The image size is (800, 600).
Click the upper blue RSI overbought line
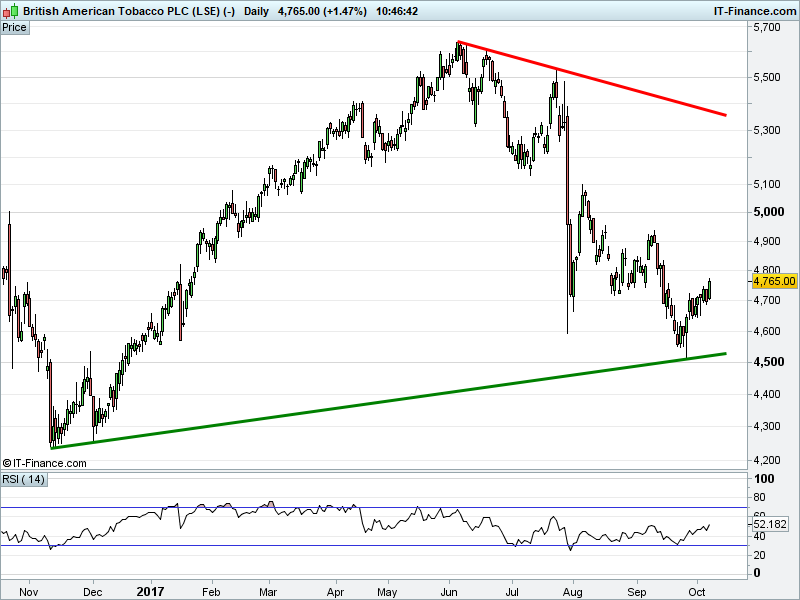374,508
